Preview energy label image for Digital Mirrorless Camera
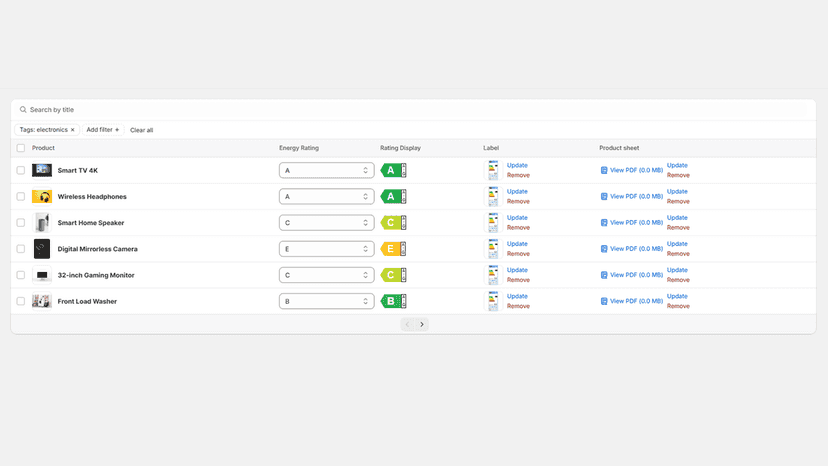This screenshot has width=828, height=466. (493, 249)
